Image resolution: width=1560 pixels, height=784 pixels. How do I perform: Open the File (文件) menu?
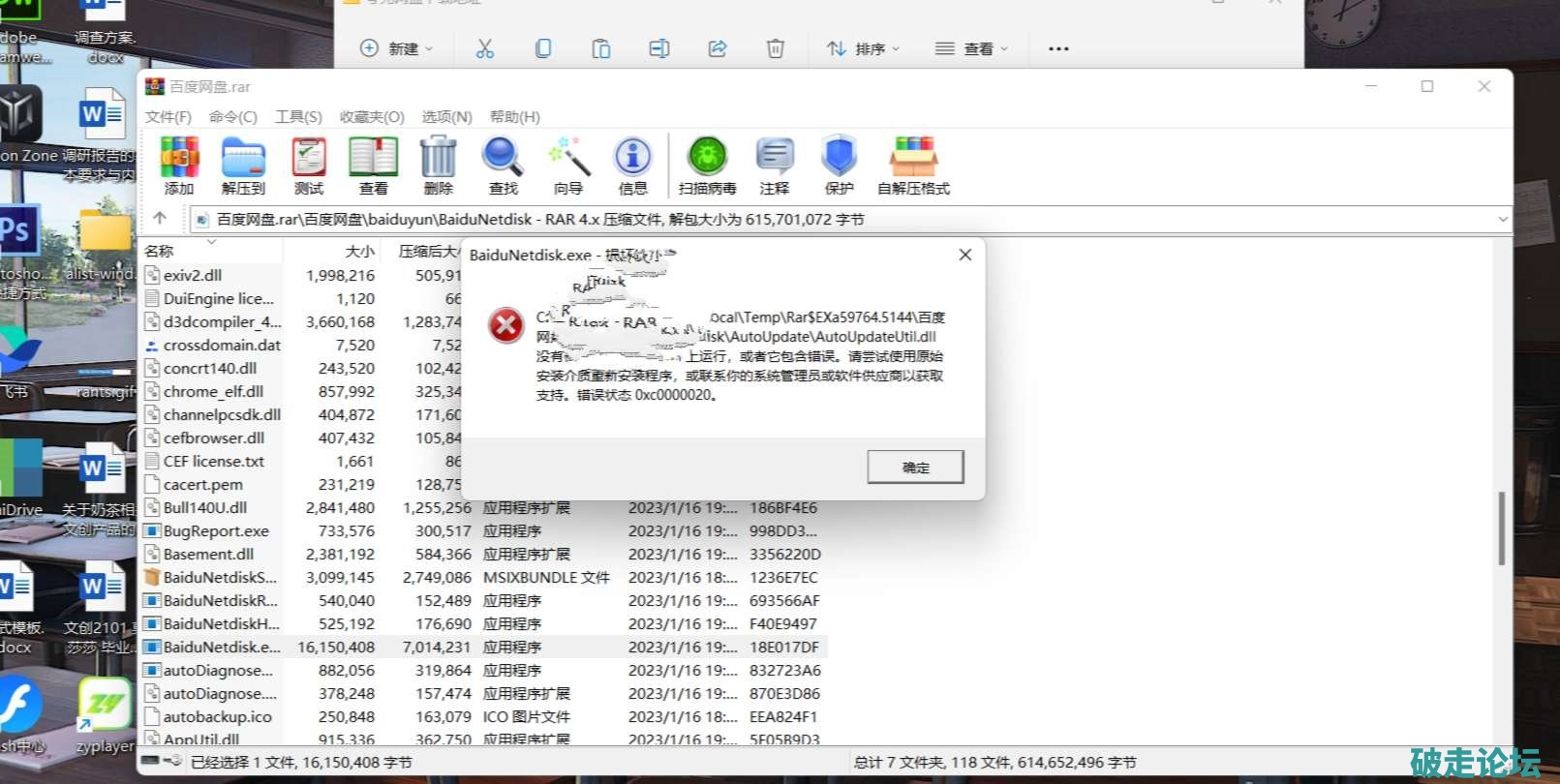168,117
